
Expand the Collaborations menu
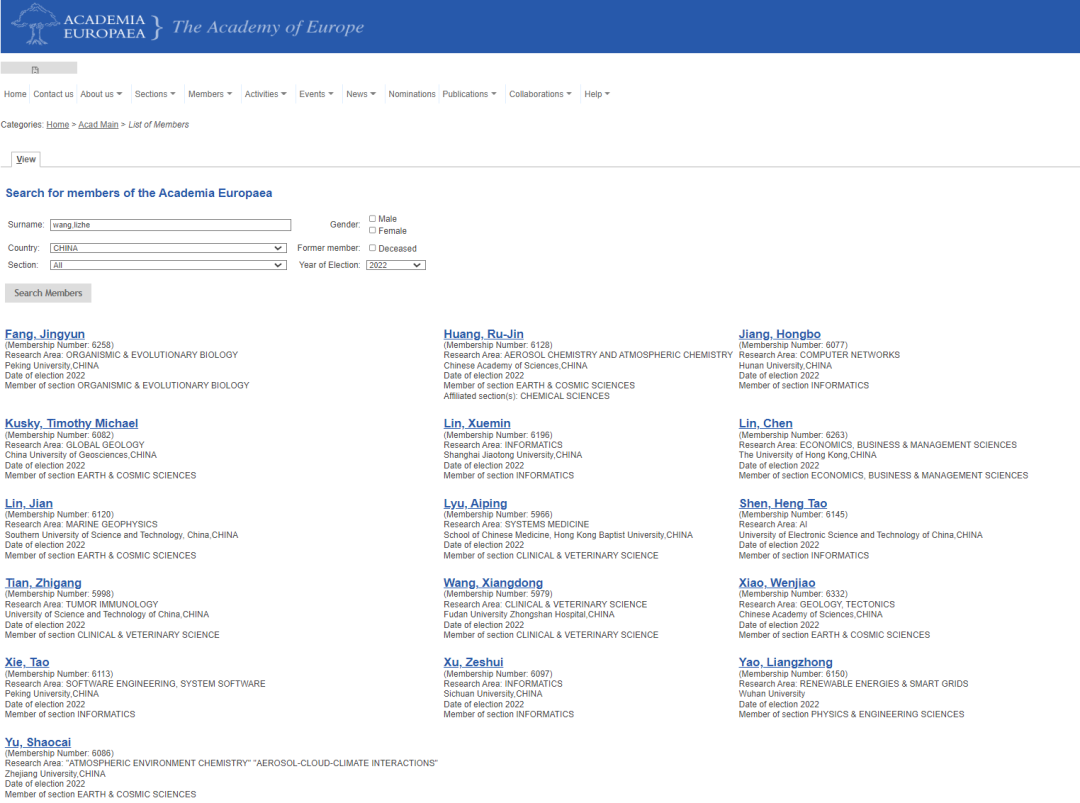pos(540,94)
